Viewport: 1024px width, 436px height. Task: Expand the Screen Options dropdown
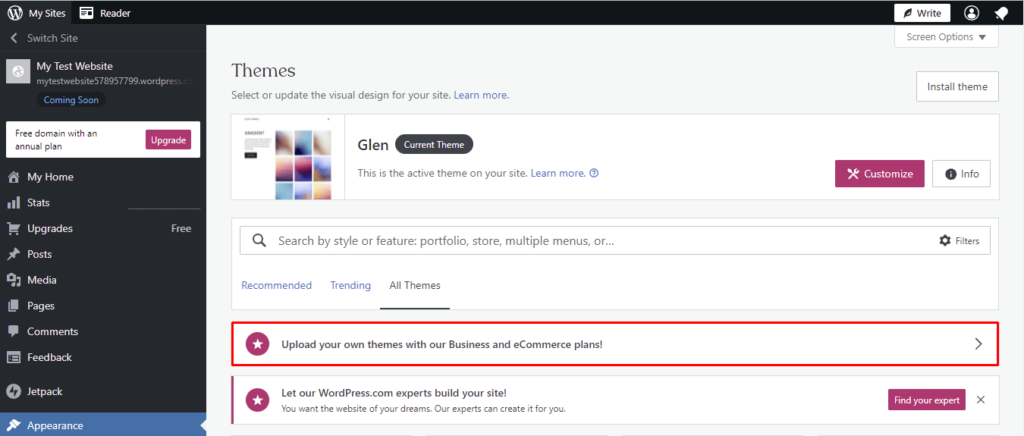tap(946, 37)
